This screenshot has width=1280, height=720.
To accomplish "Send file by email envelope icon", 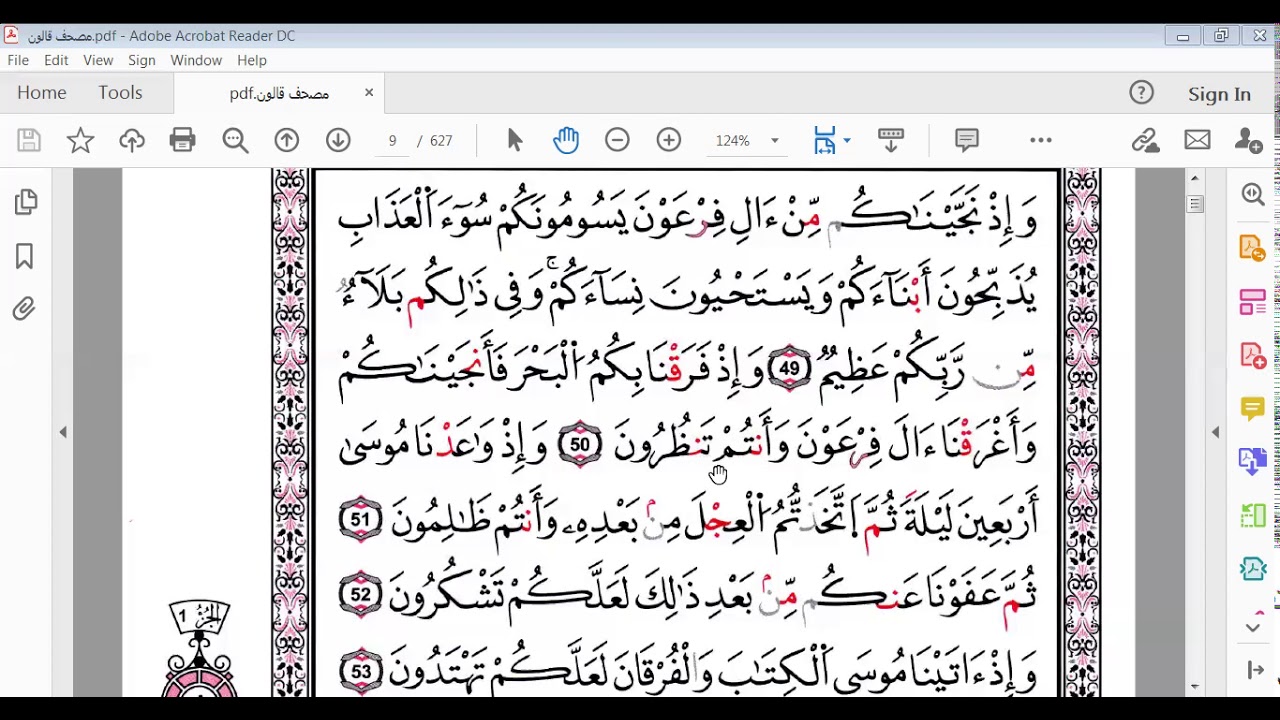I will pos(1197,141).
